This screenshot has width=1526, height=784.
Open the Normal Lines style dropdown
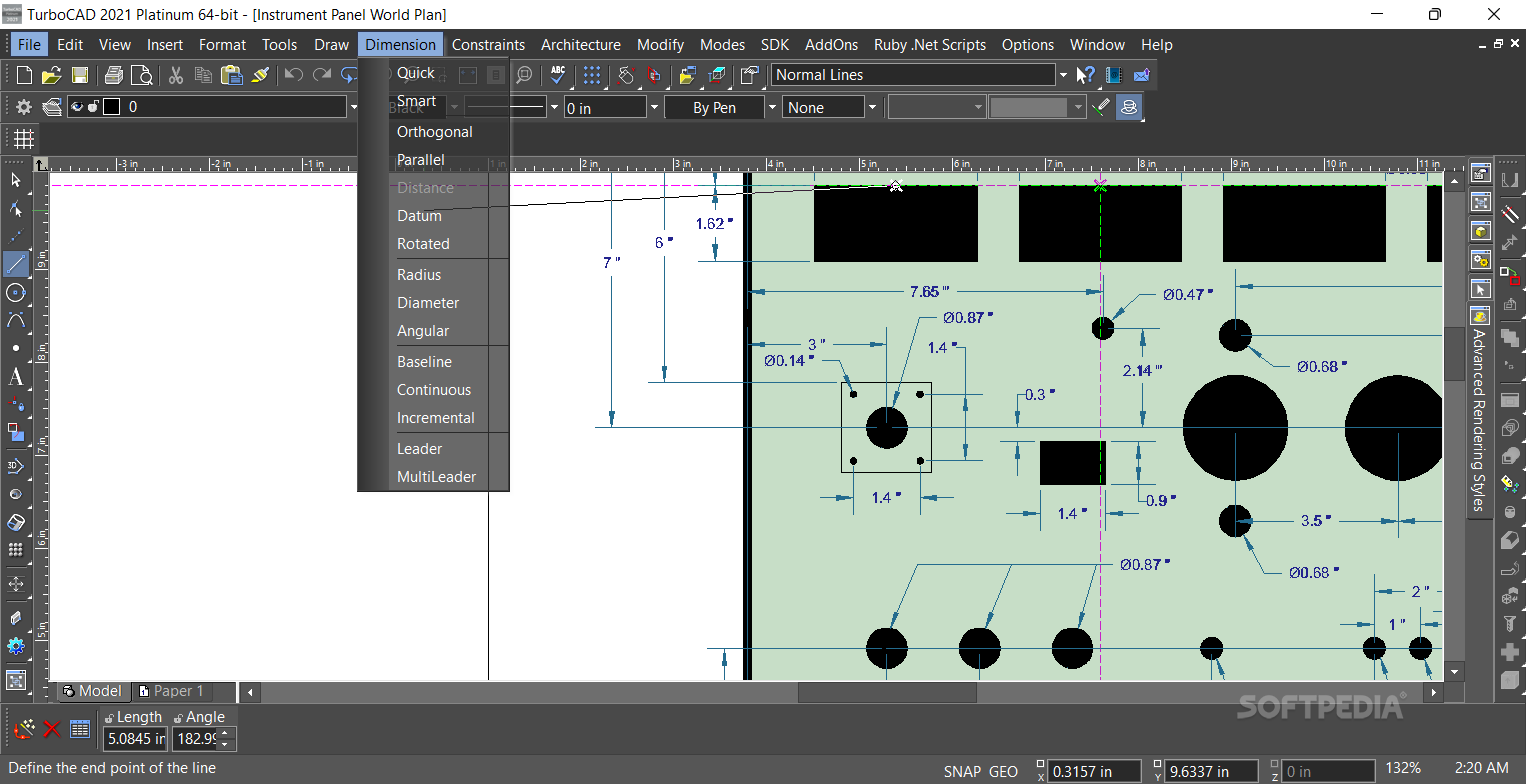[x=1062, y=75]
